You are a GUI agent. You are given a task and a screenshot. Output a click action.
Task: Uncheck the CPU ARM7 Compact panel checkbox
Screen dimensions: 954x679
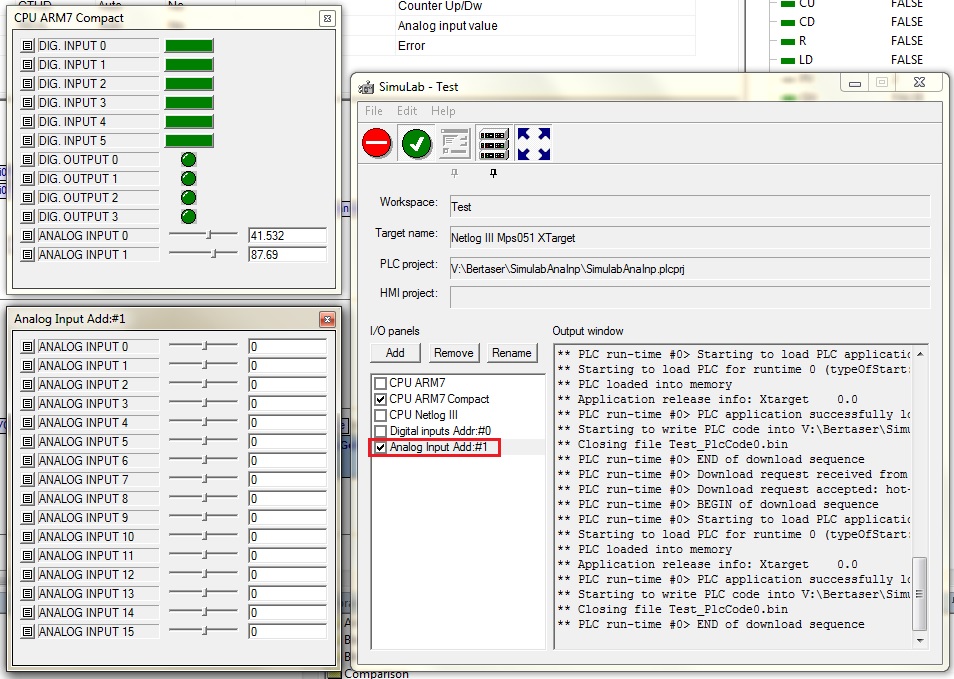click(380, 399)
